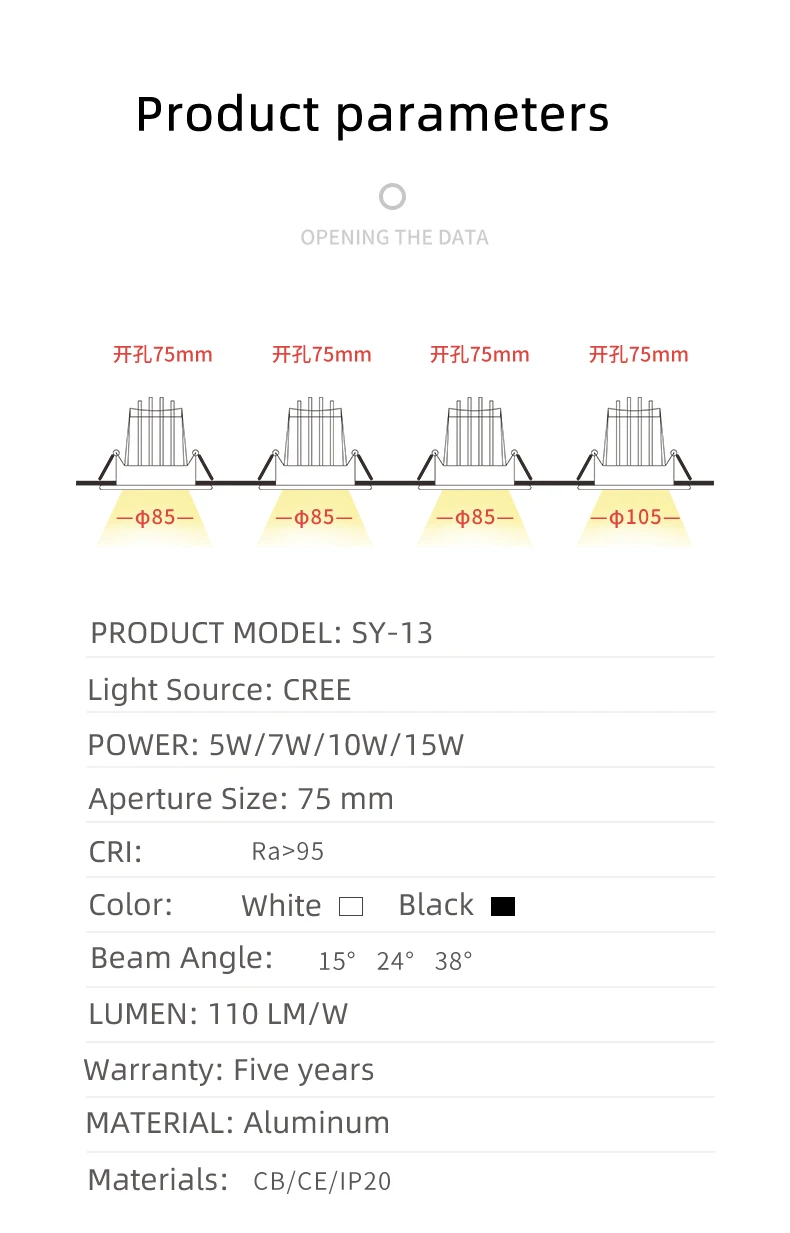This screenshot has width=790, height=1233.
Task: Click the CB/CE/IP20 certification text
Action: tap(322, 1182)
